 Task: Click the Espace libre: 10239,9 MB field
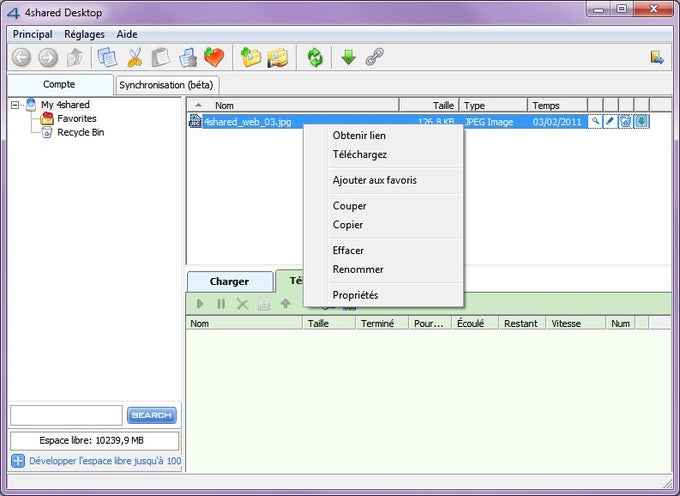[x=94, y=441]
